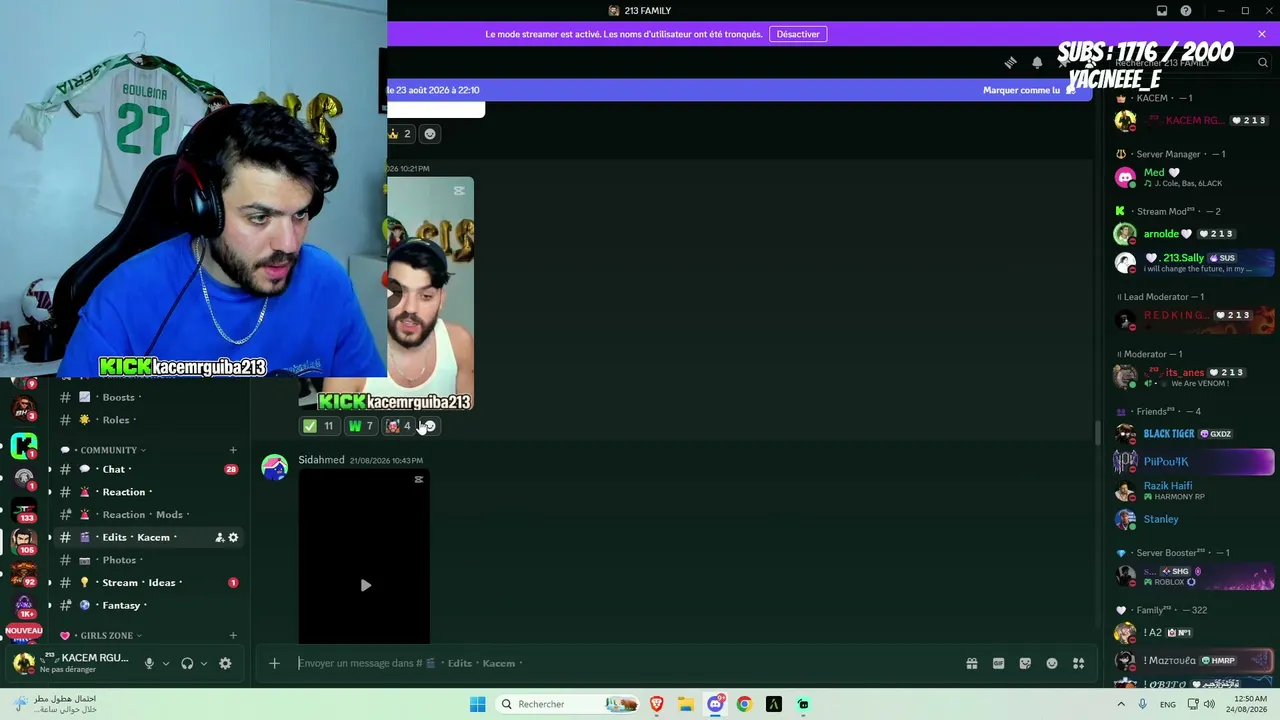Image resolution: width=1280 pixels, height=720 pixels.
Task: Open the taskbar volume control
Action: point(1209,704)
